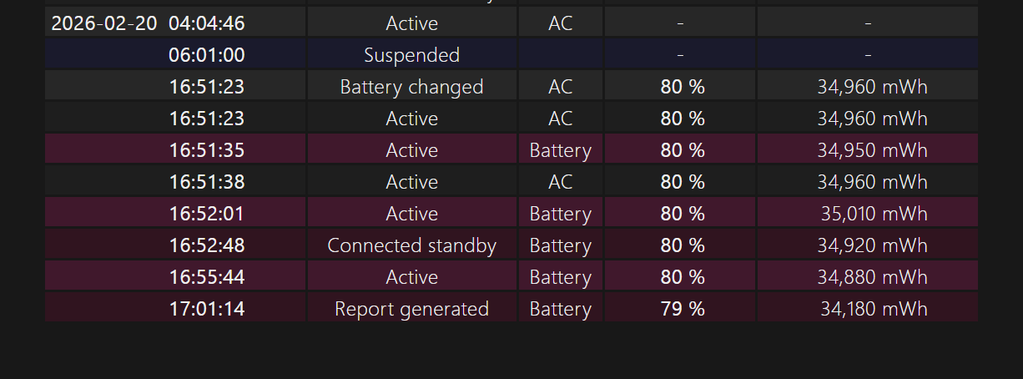Select the 16:52:48 timestamp
Screen dimensions: 1023x379
207,245
